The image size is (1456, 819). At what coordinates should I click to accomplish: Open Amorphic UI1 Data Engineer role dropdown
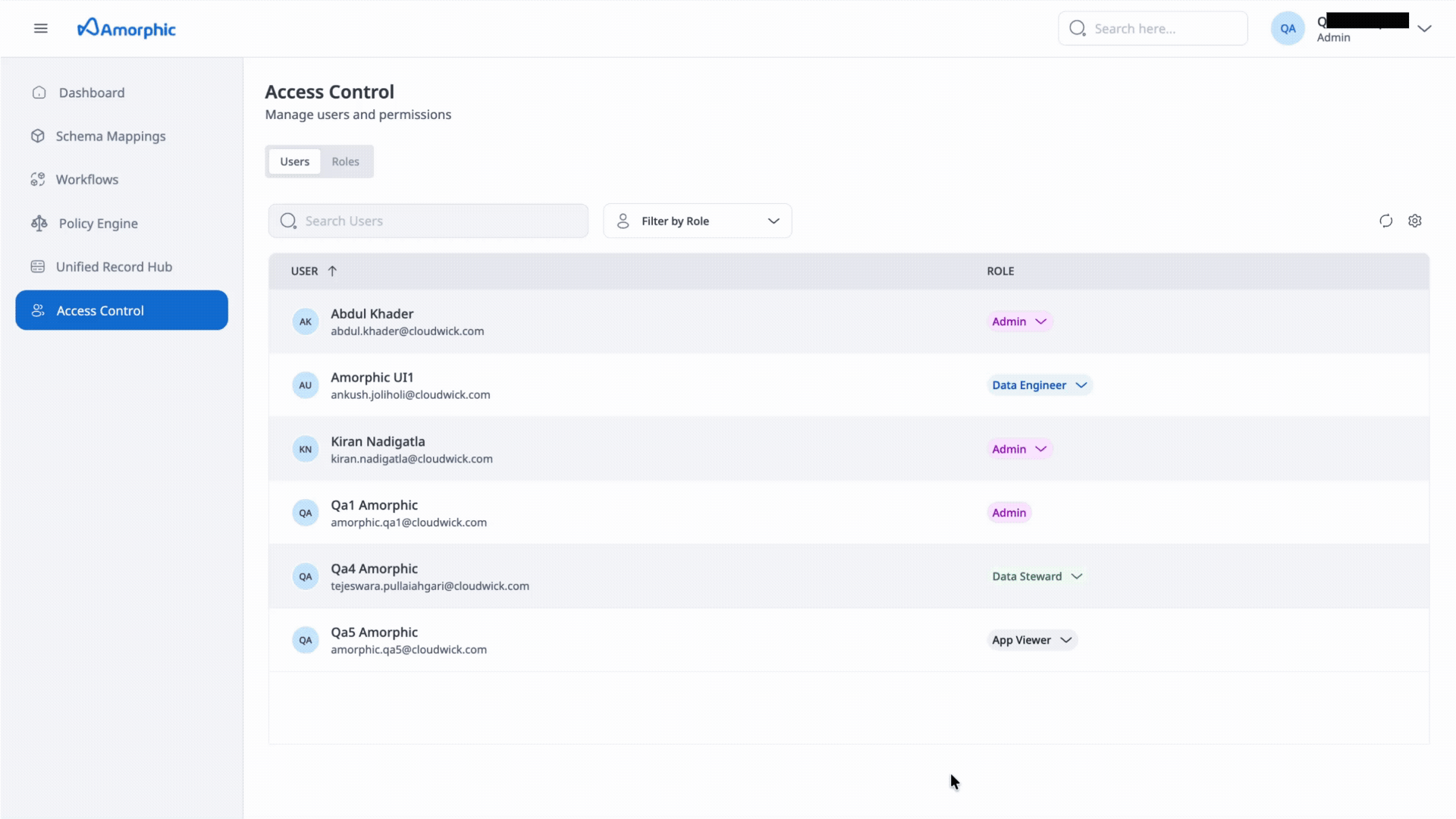coord(1039,385)
